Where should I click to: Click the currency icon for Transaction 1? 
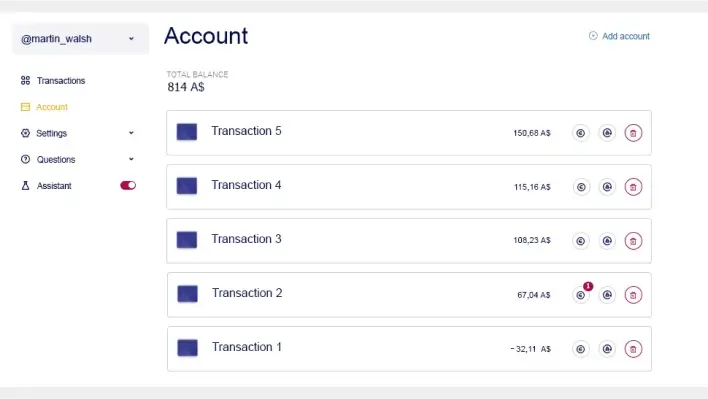581,349
